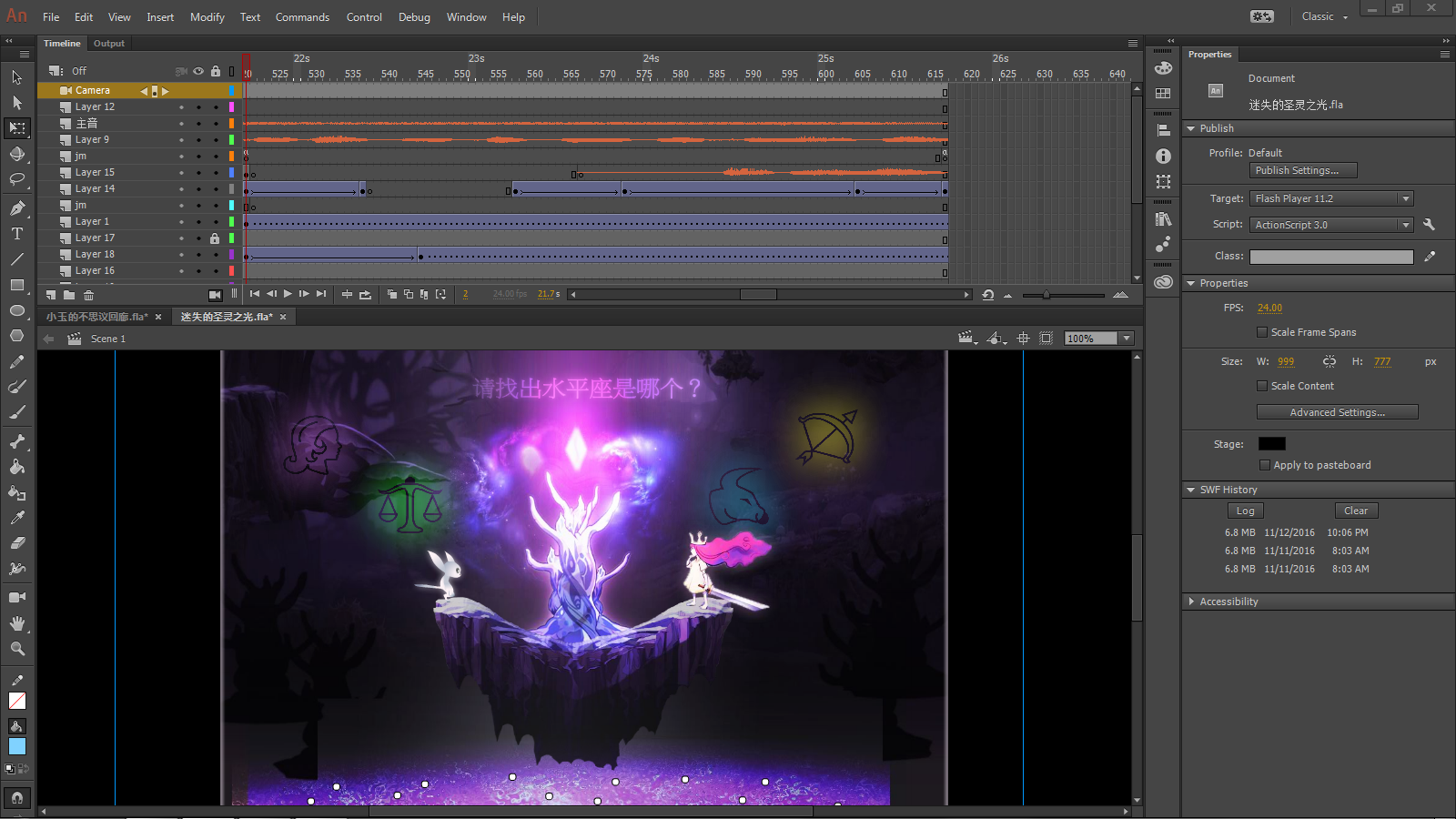
Task: Enable Scale Content checkbox
Action: click(1262, 386)
